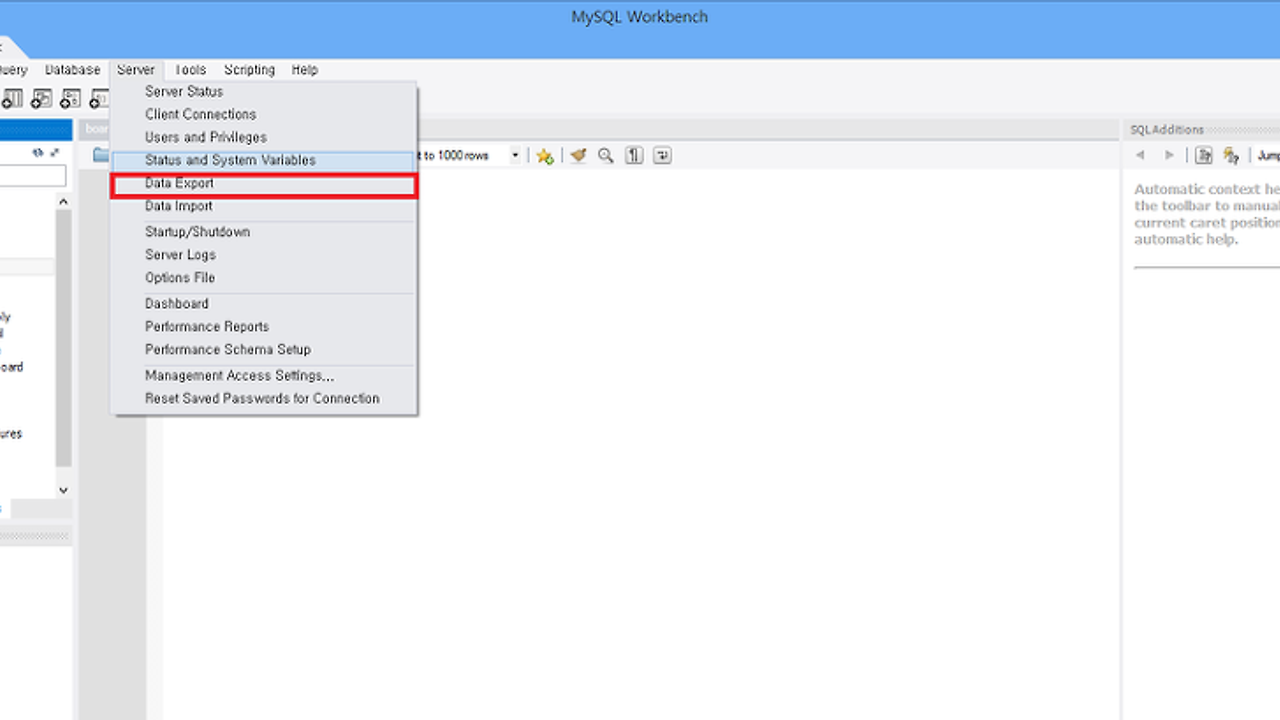This screenshot has width=1280, height=720.
Task: Refresh the schema navigator icon
Action: click(x=38, y=153)
